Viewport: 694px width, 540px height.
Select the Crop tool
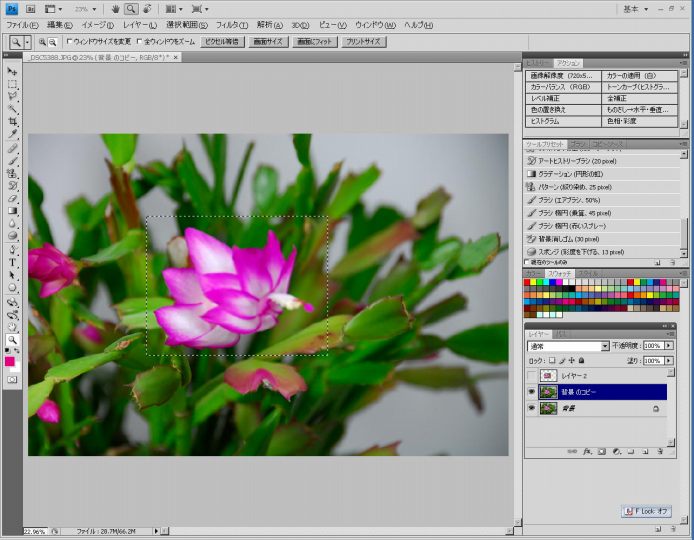click(13, 122)
